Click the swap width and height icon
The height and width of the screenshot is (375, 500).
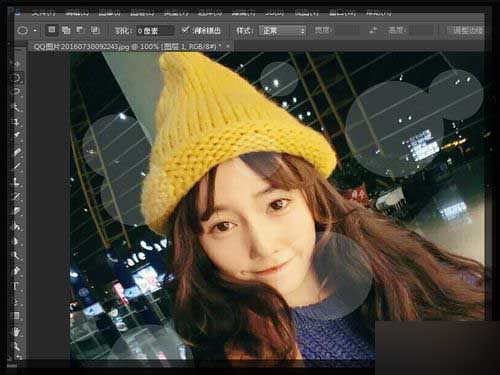(373, 31)
